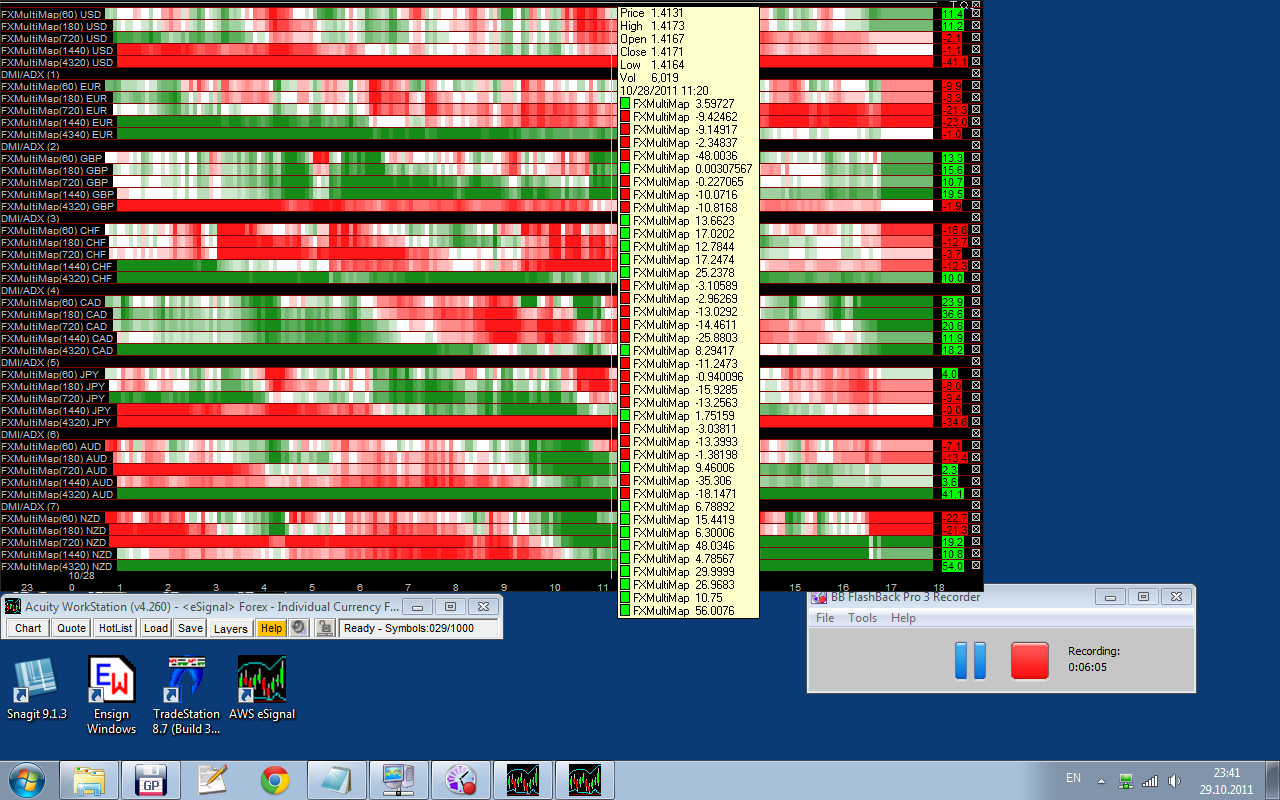Open the File menu in FlashBack Recorder

tap(825, 618)
